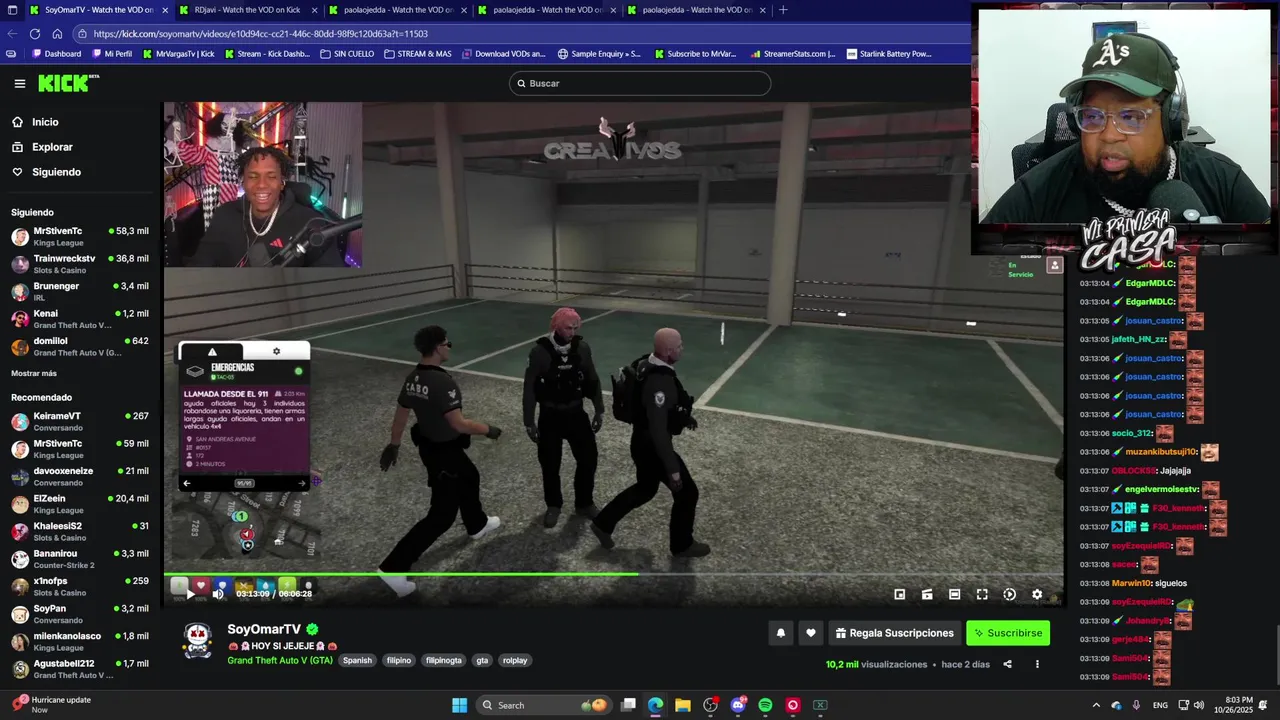This screenshot has height=720, width=1280.
Task: Open Hurricane update weather widget
Action: [x=52, y=704]
